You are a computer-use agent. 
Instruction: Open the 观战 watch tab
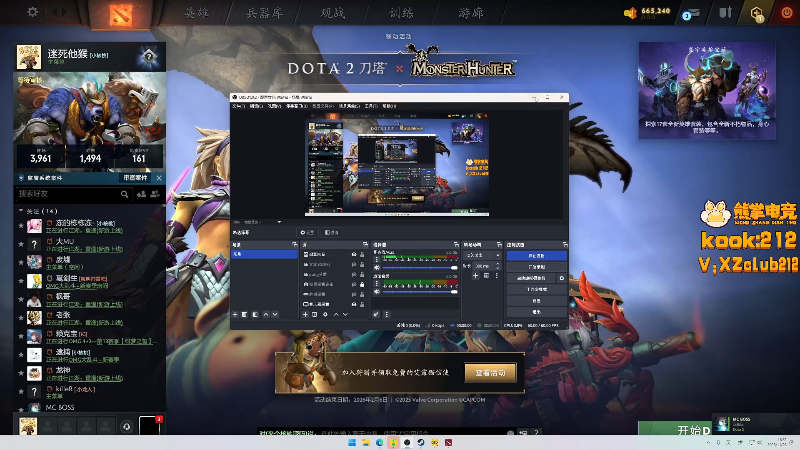click(x=333, y=13)
